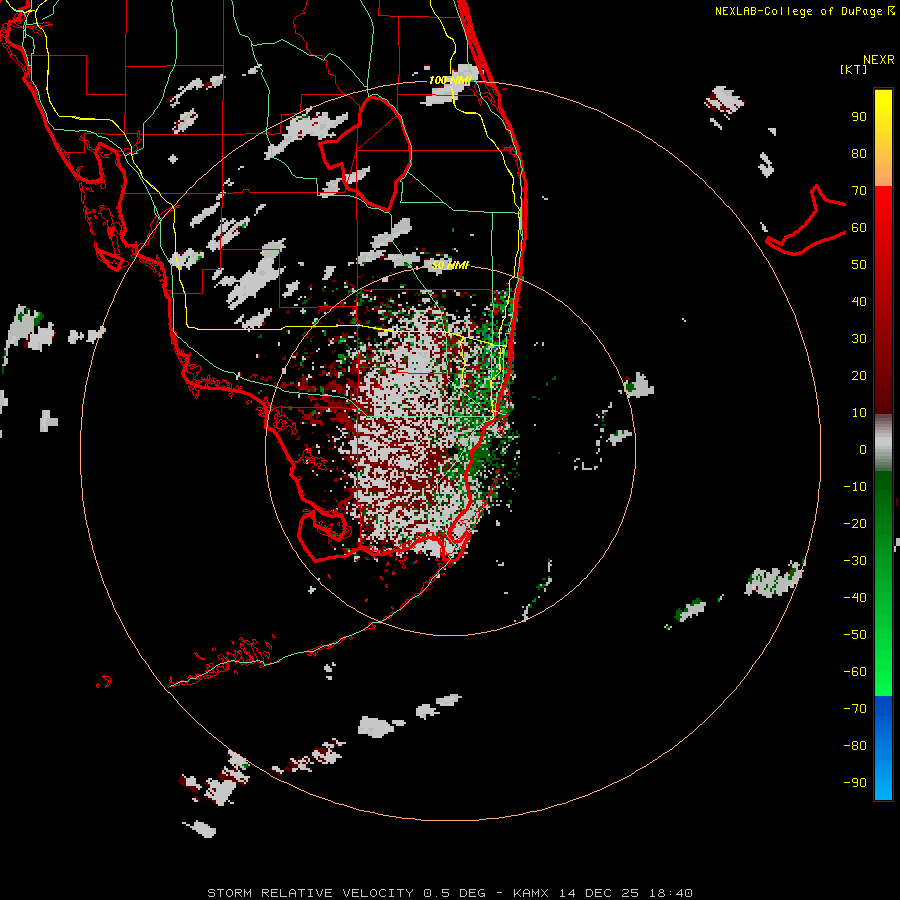Click the STORM RELATIVE VELOCITY footer caption
The width and height of the screenshot is (900, 900).
(450, 893)
